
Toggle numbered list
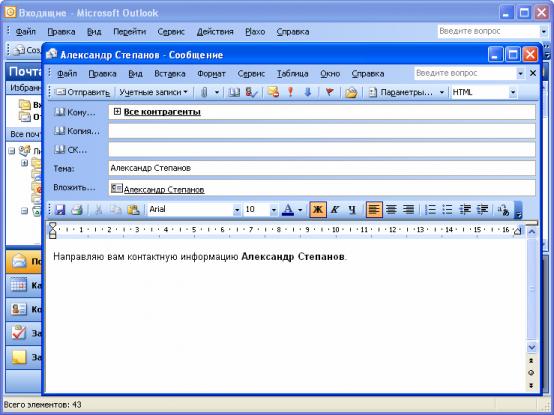(430, 209)
